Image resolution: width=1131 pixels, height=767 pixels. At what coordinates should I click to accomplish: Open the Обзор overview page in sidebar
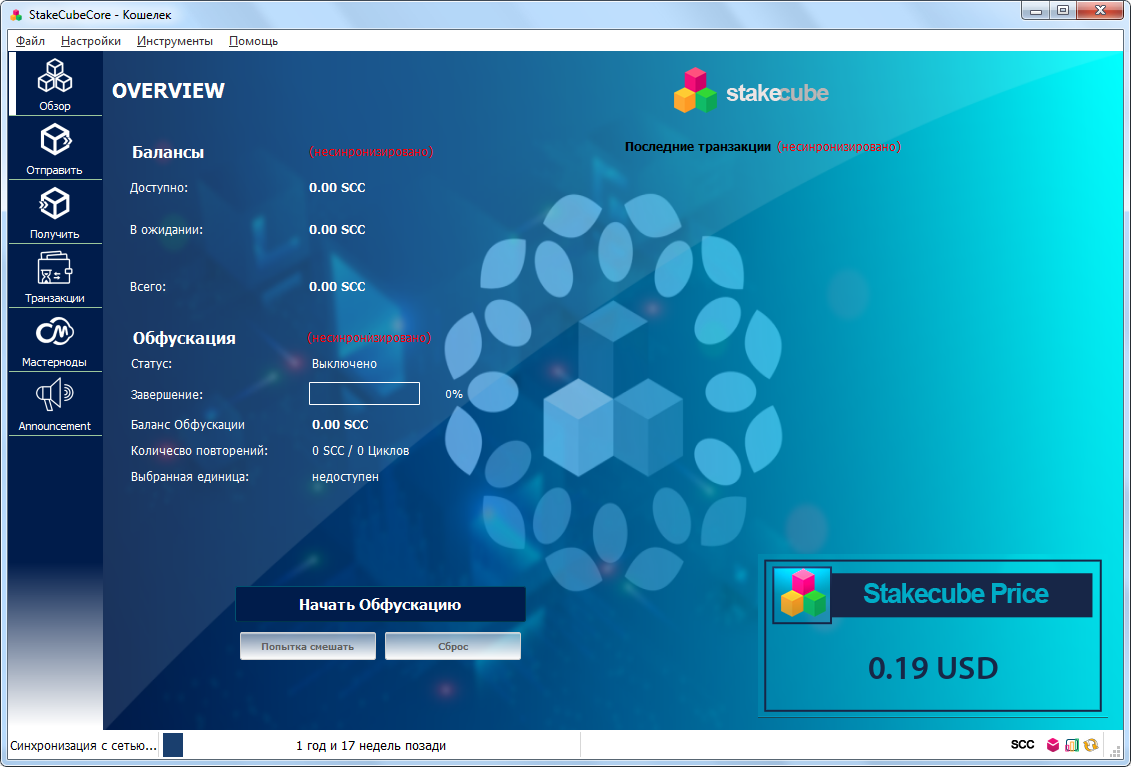[x=55, y=84]
